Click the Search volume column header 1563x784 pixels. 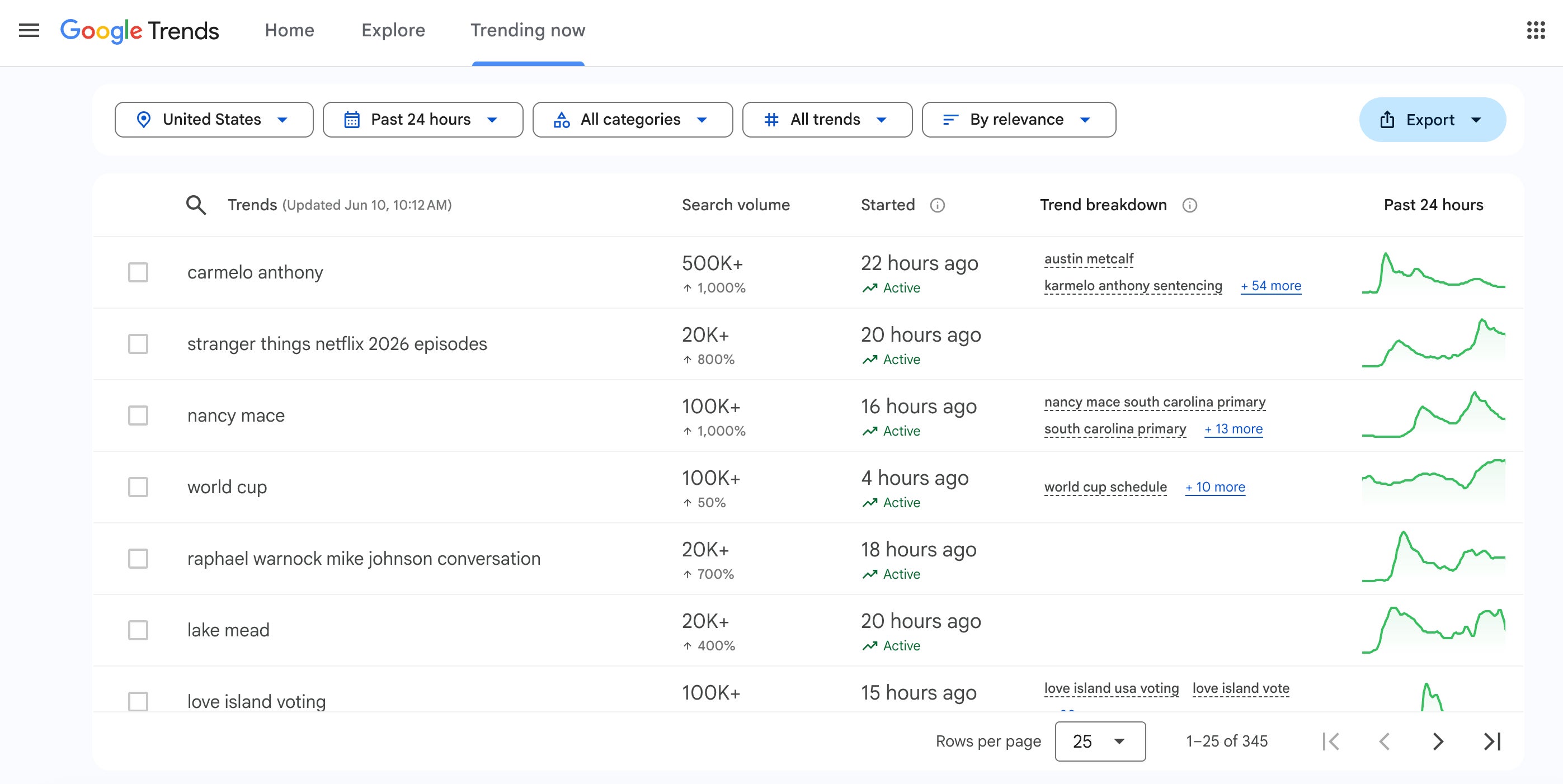pos(736,205)
